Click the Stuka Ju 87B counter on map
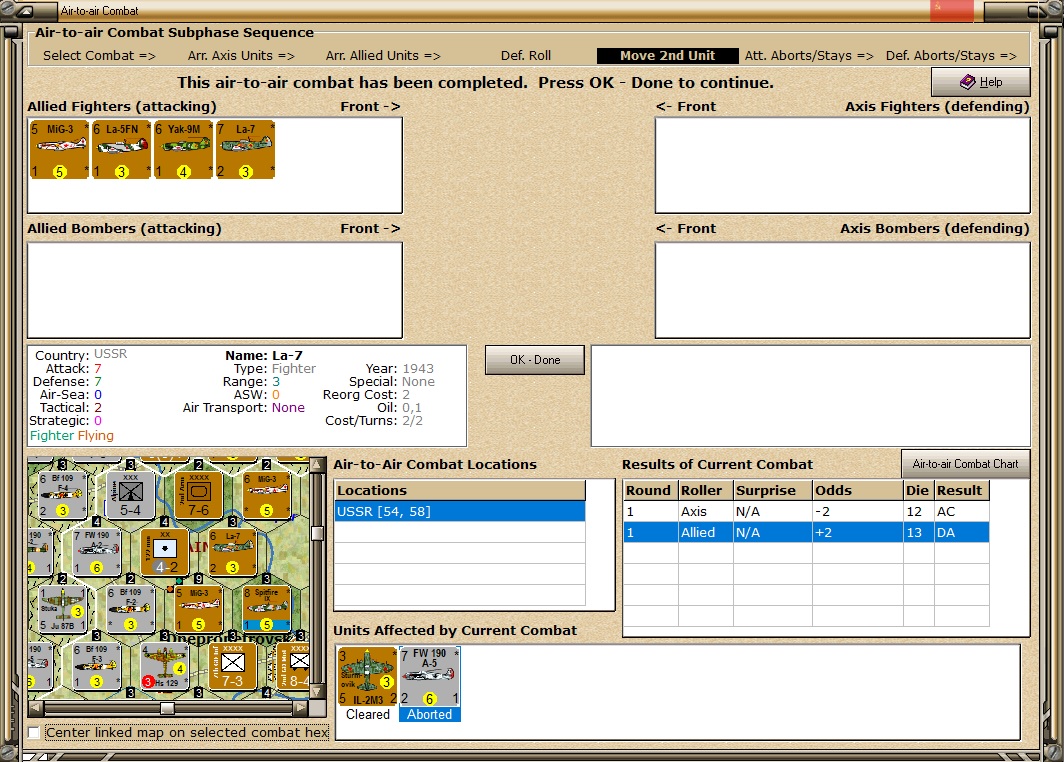 click(x=62, y=609)
